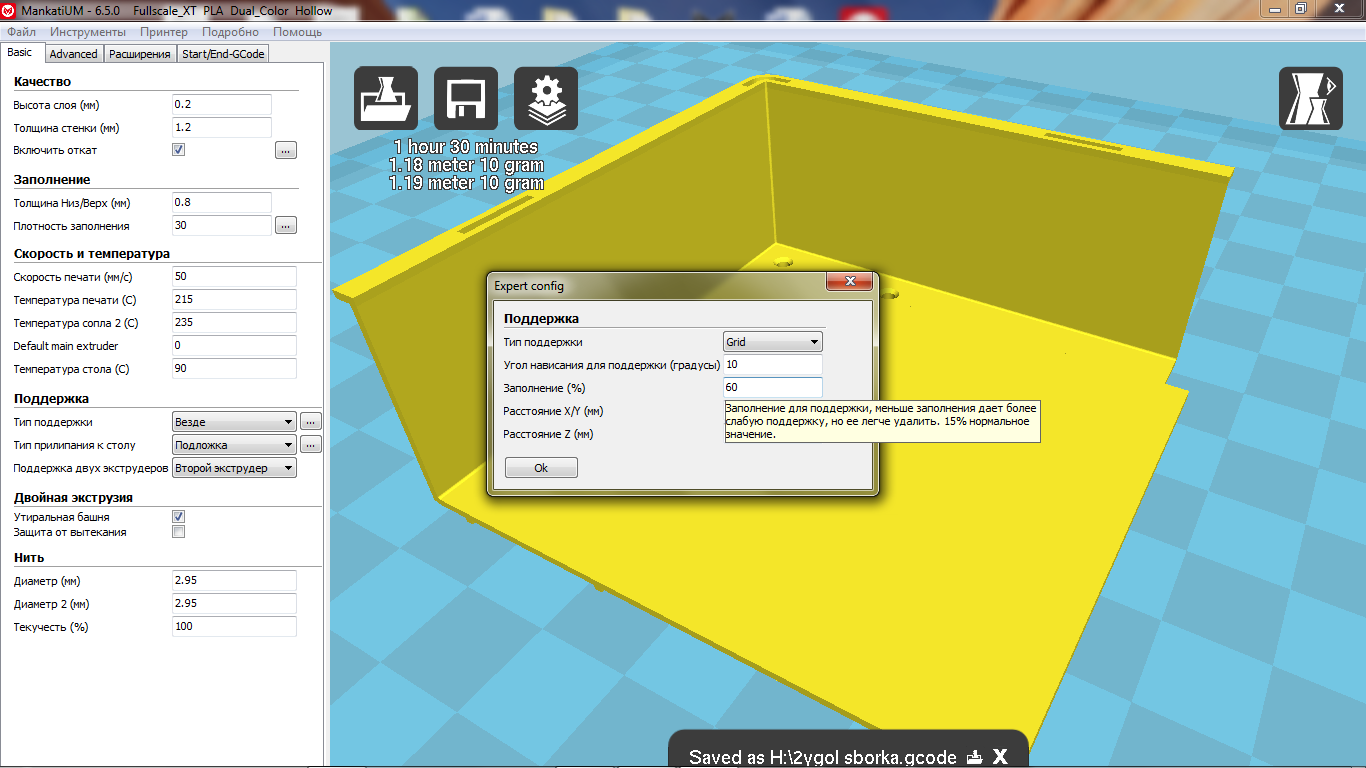Viewport: 1366px width, 768px height.
Task: Click the Load model icon
Action: pos(386,98)
